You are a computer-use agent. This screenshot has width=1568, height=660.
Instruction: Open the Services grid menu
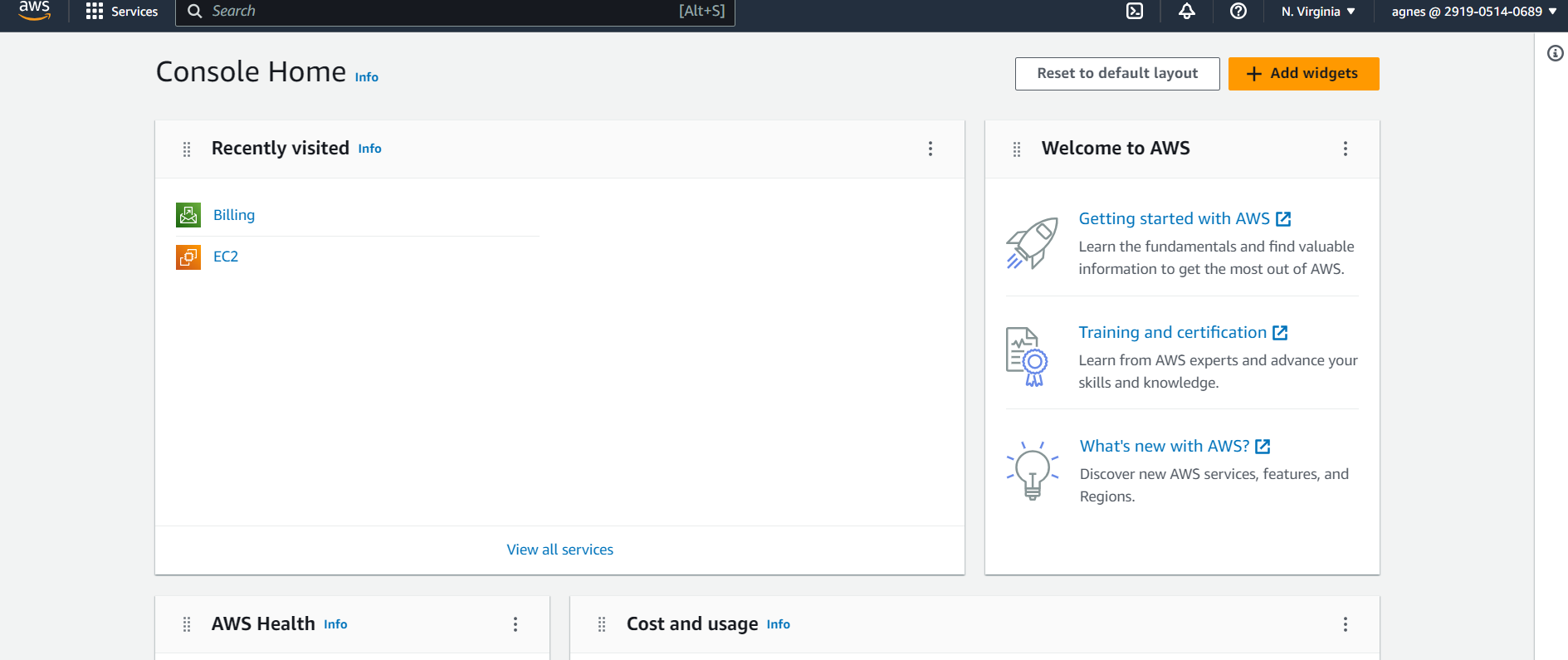[122, 11]
